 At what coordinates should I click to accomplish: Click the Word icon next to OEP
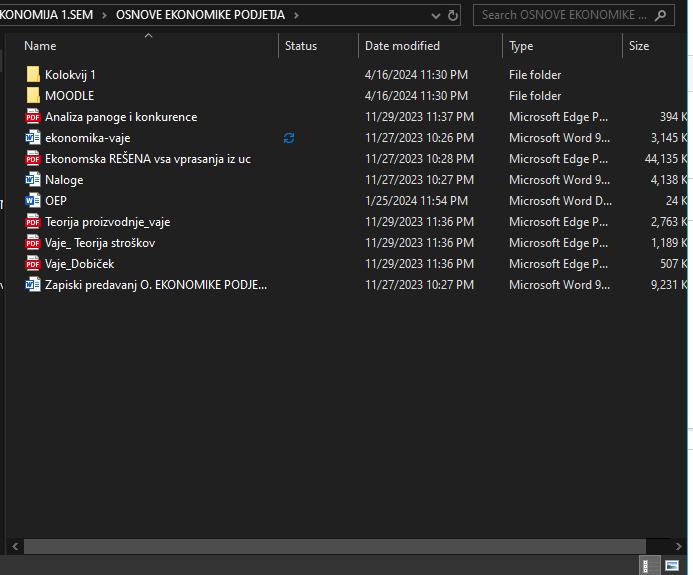click(x=33, y=201)
